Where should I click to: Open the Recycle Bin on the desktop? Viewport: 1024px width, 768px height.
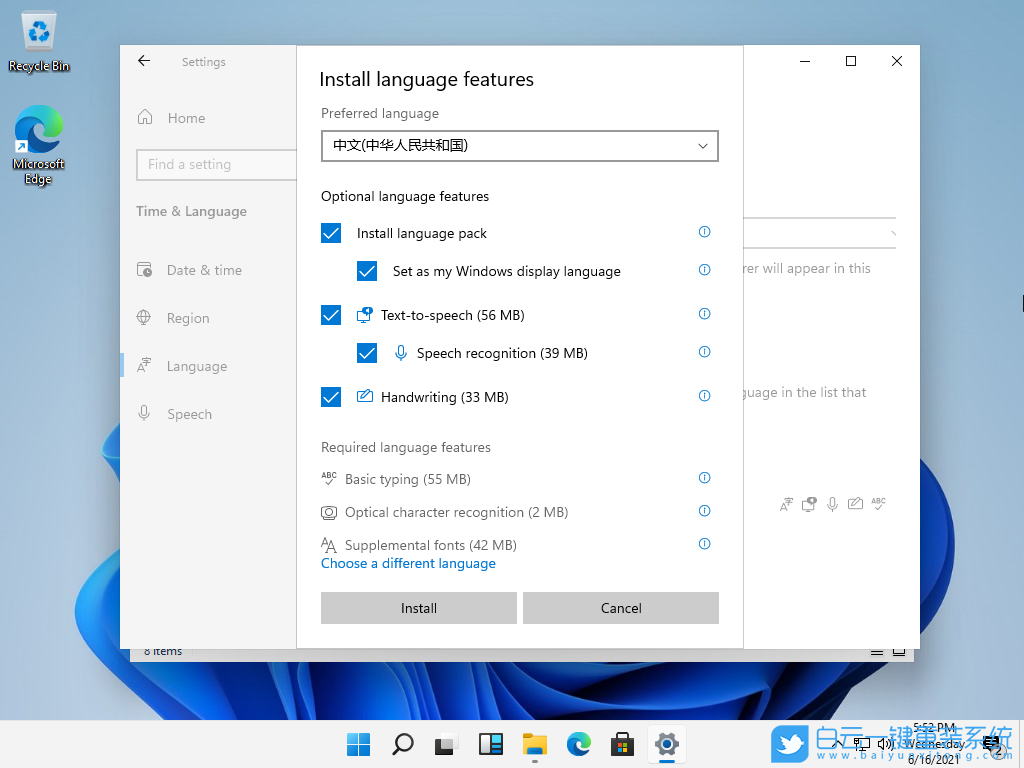(x=38, y=31)
